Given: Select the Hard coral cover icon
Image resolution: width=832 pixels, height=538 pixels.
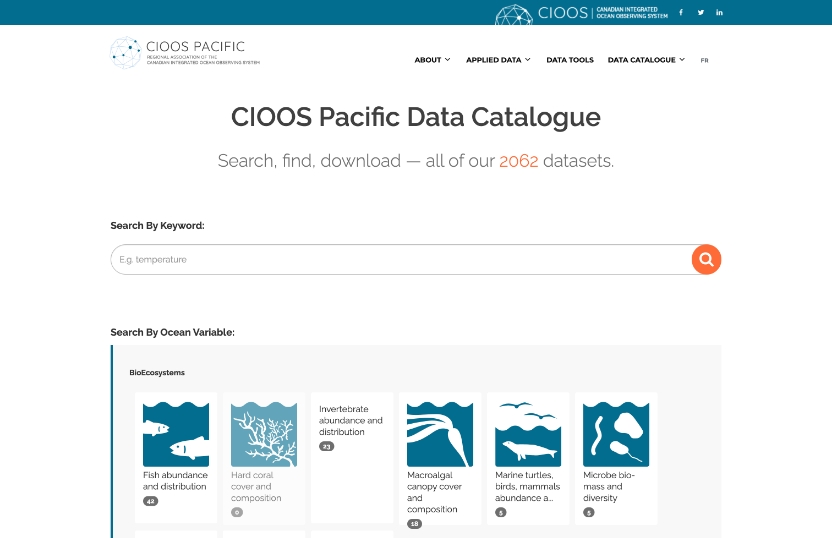Looking at the screenshot, I should click(x=264, y=434).
